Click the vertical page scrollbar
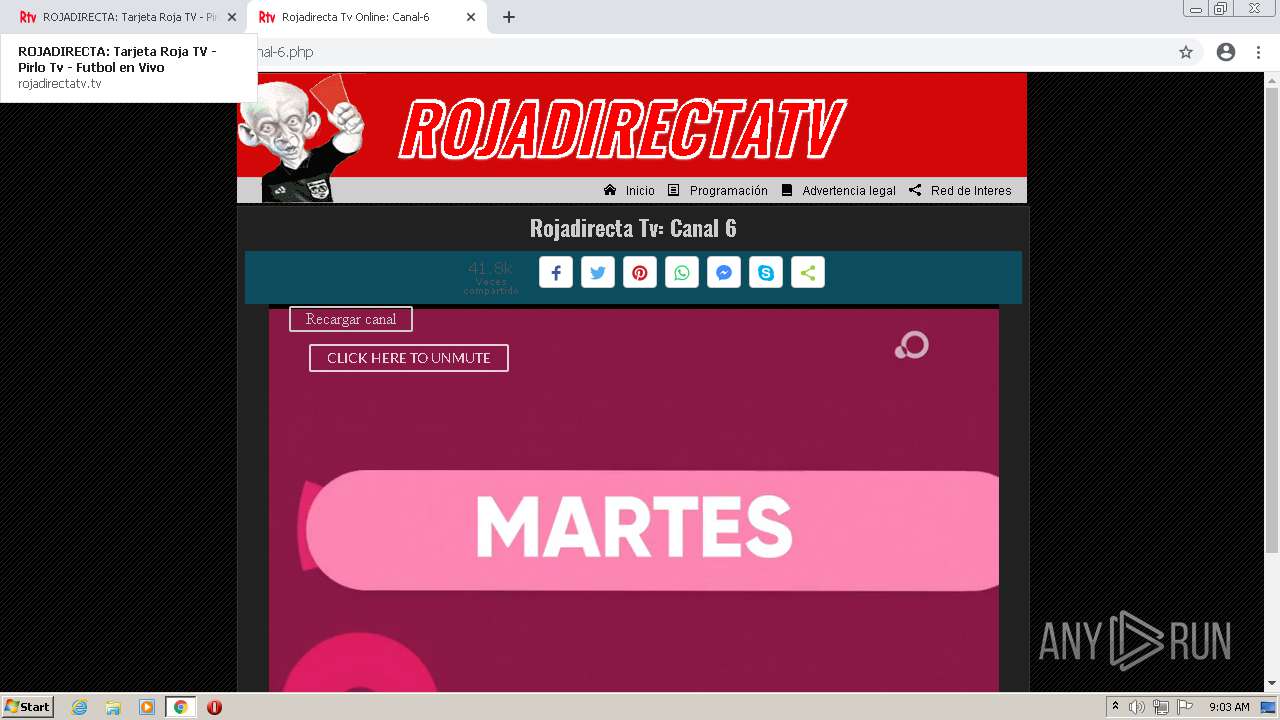This screenshot has height=720, width=1280. click(x=1272, y=320)
